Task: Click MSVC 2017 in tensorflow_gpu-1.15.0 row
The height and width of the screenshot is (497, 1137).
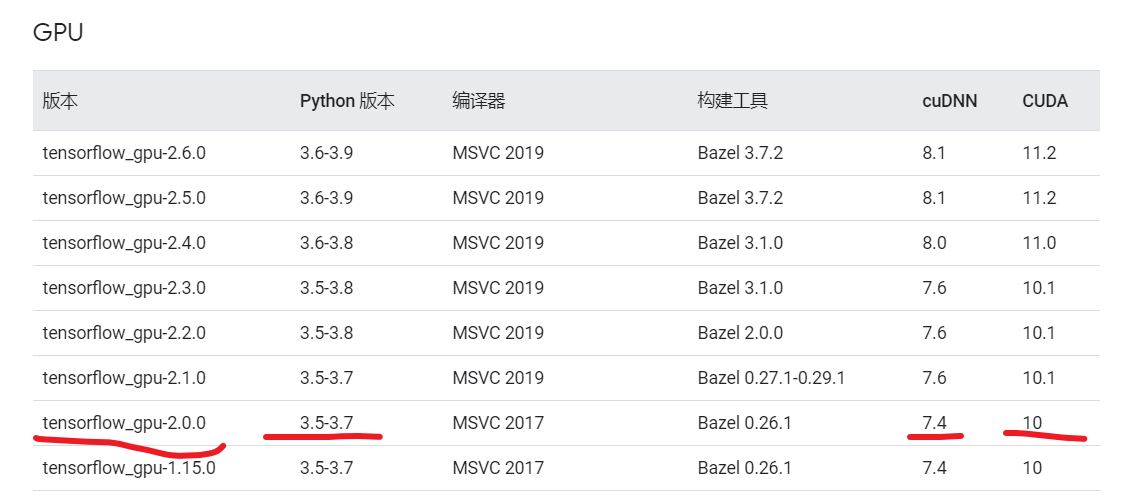Action: point(498,468)
